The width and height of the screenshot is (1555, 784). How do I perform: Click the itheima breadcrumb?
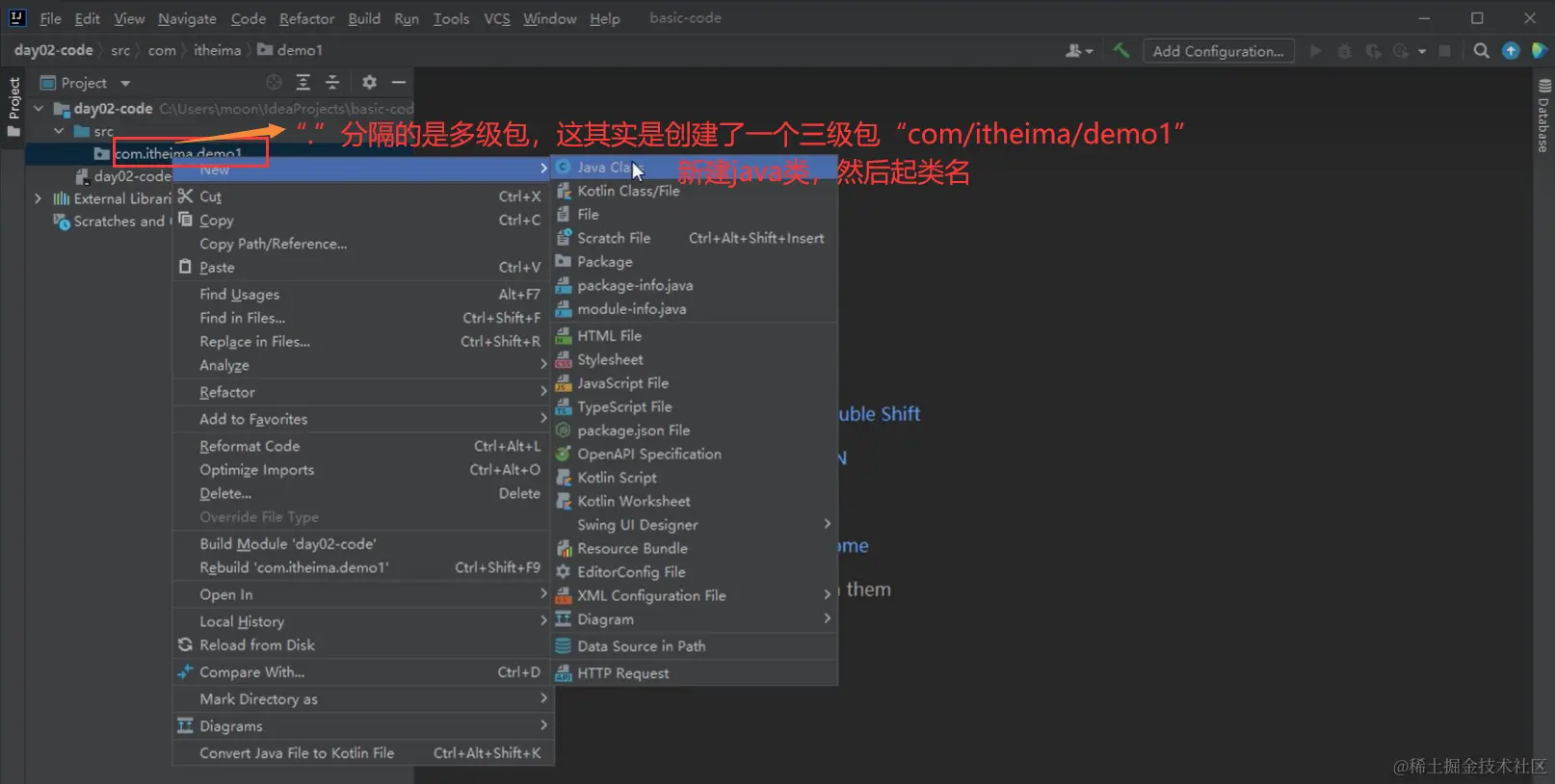pyautogui.click(x=218, y=50)
